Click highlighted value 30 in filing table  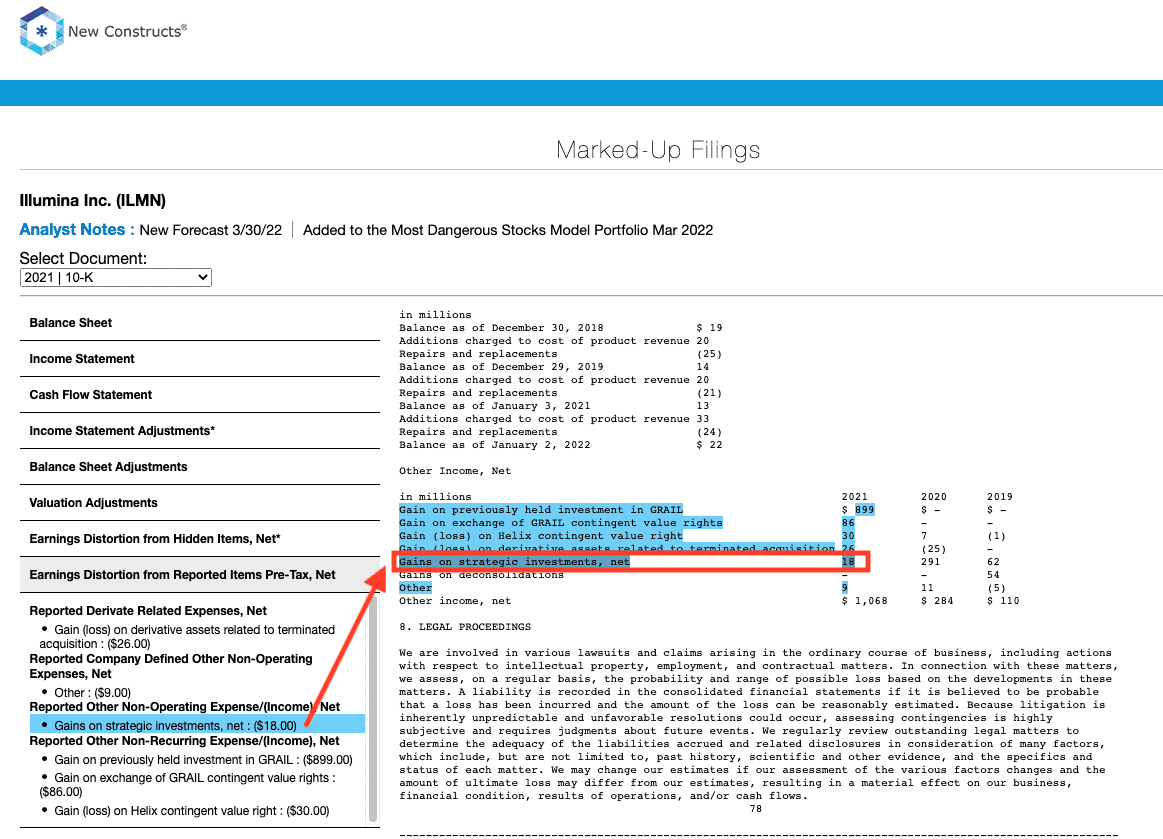pyautogui.click(x=848, y=536)
